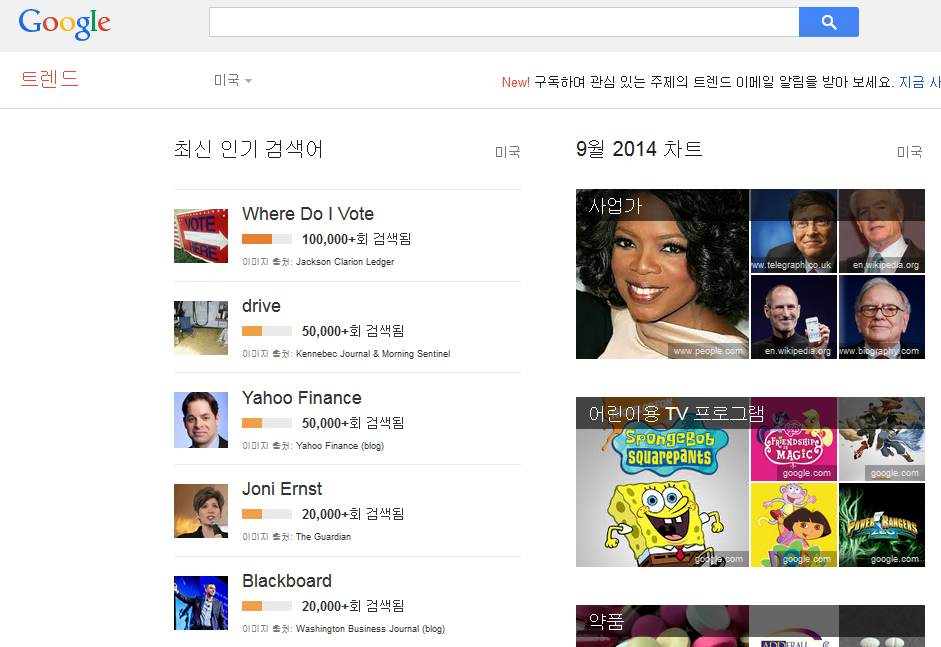Click the 100,000+ search count bar
This screenshot has width=941, height=647.
[x=267, y=239]
